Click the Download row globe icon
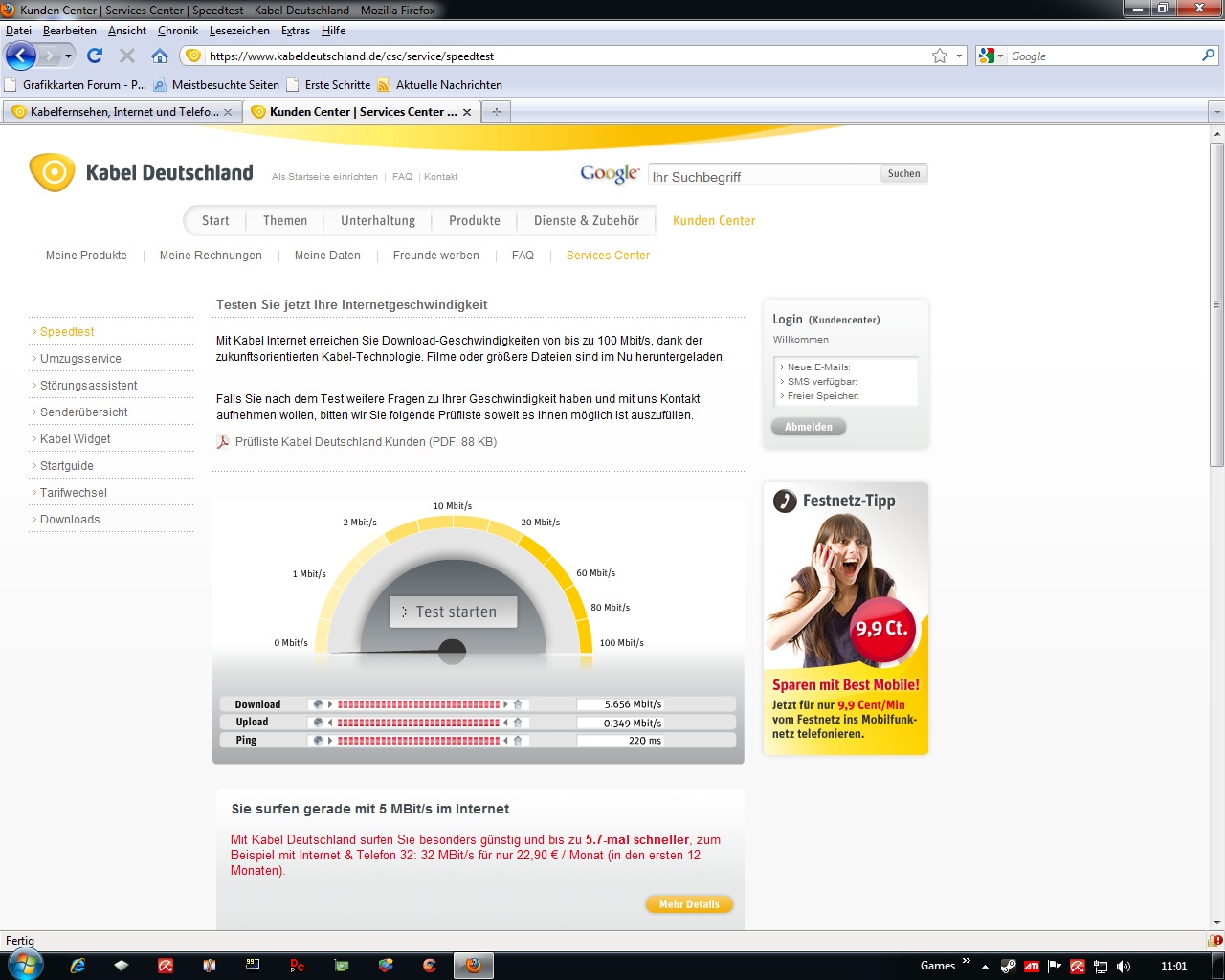1225x980 pixels. [x=319, y=704]
